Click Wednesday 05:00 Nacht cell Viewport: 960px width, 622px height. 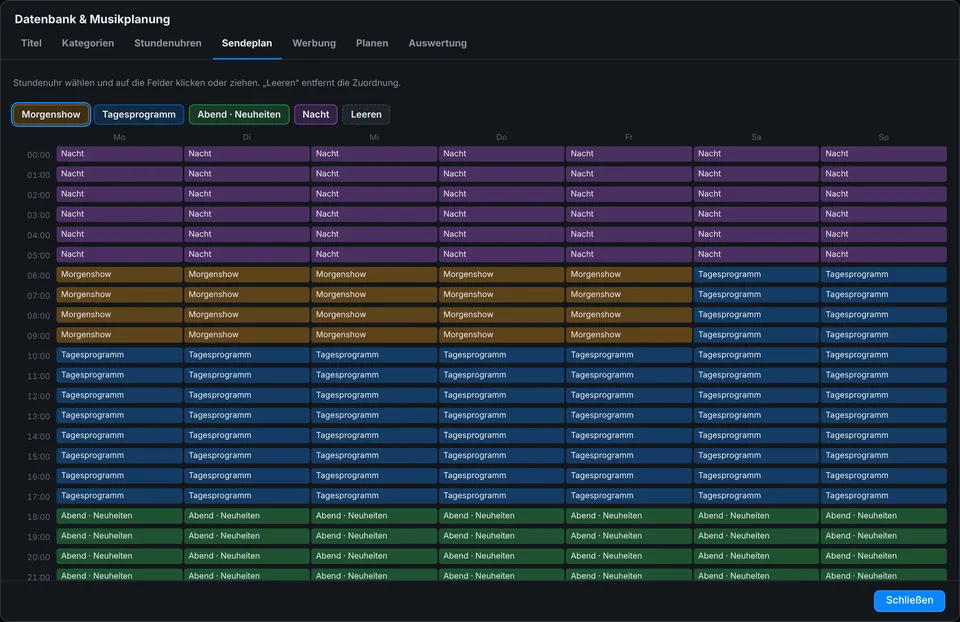click(x=374, y=254)
